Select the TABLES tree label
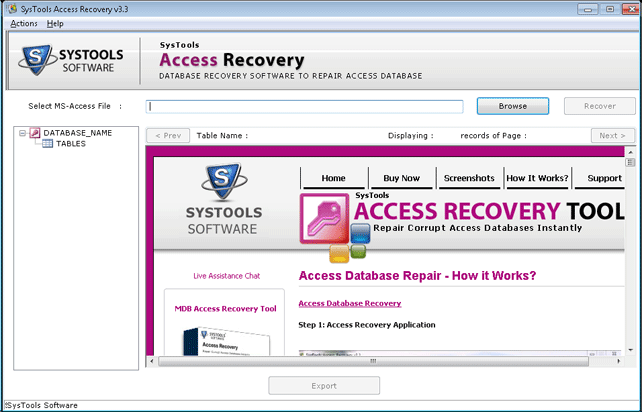 (x=71, y=144)
